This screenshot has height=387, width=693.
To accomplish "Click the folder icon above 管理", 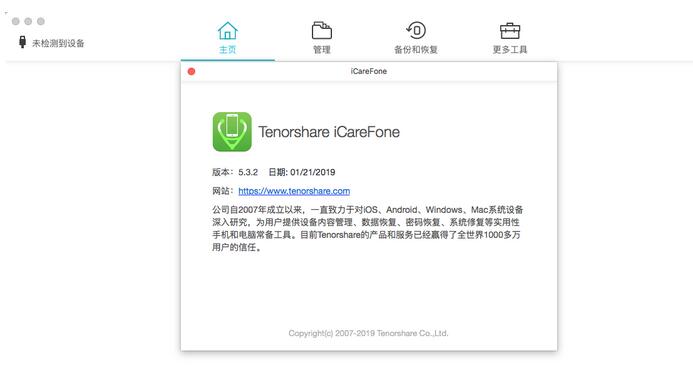I will [x=322, y=30].
